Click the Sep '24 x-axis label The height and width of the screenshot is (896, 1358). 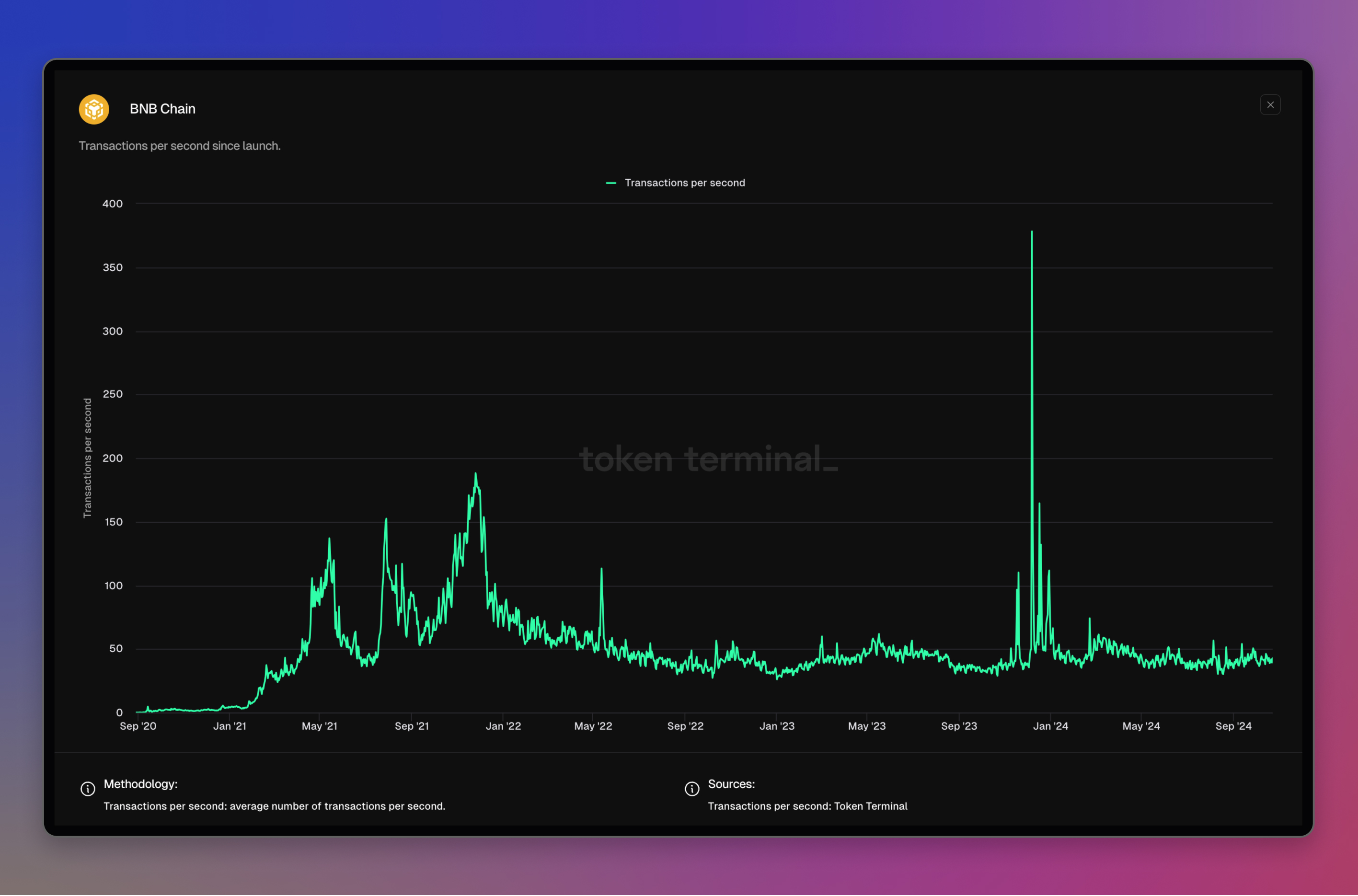(1233, 726)
